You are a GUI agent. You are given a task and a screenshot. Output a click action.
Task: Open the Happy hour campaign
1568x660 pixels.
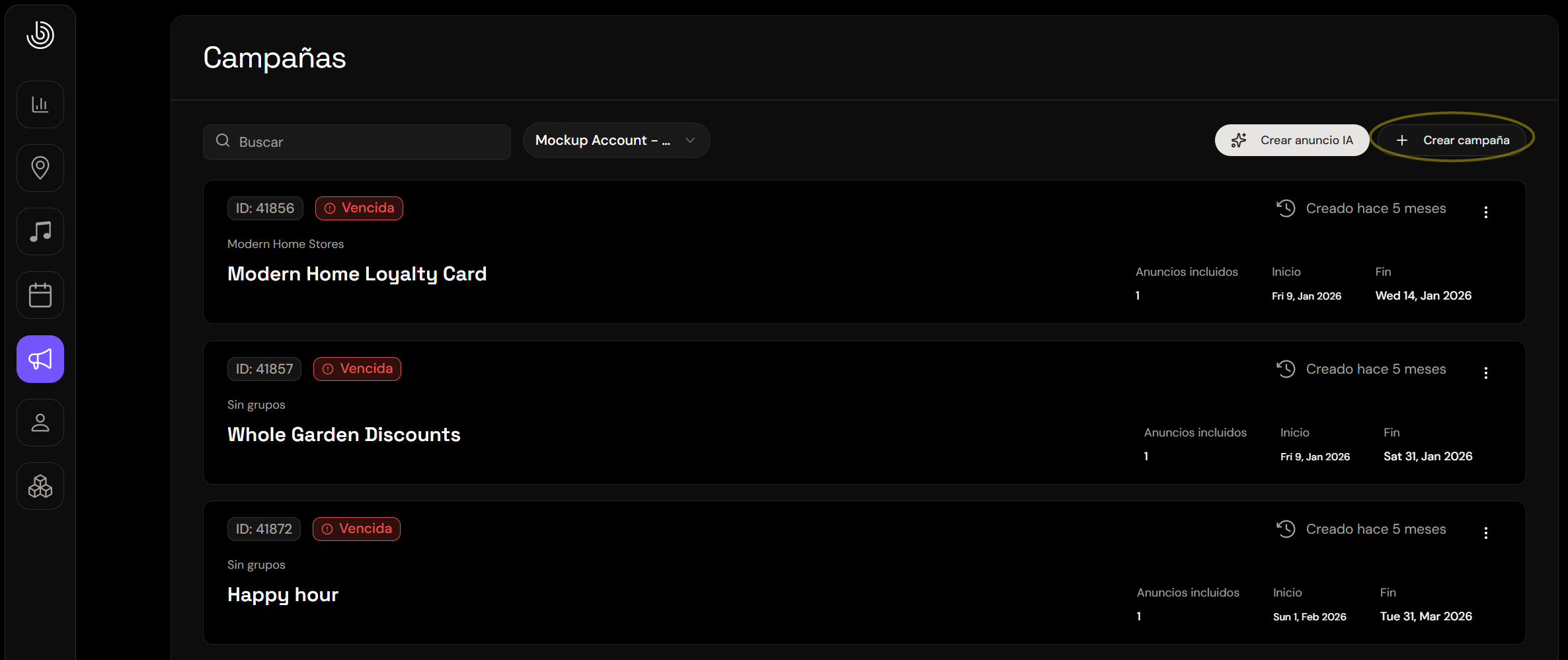(283, 595)
